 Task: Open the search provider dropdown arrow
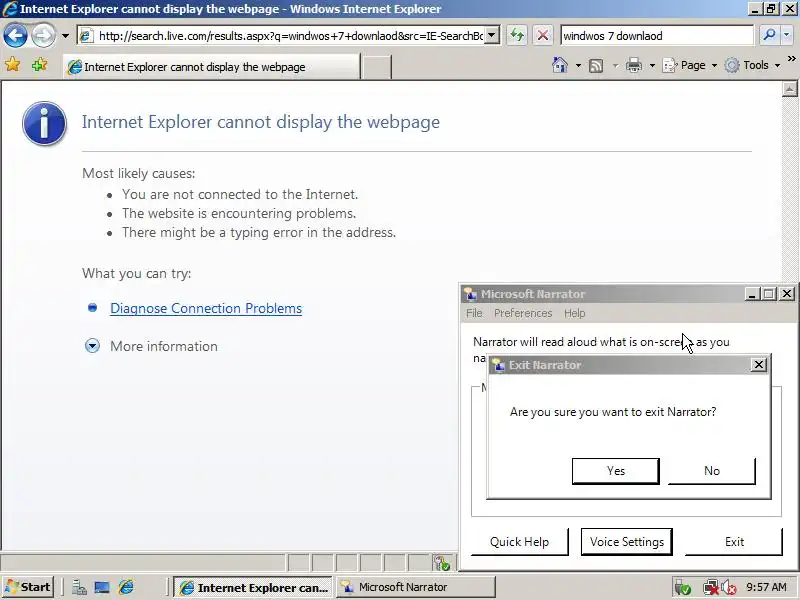click(x=786, y=36)
